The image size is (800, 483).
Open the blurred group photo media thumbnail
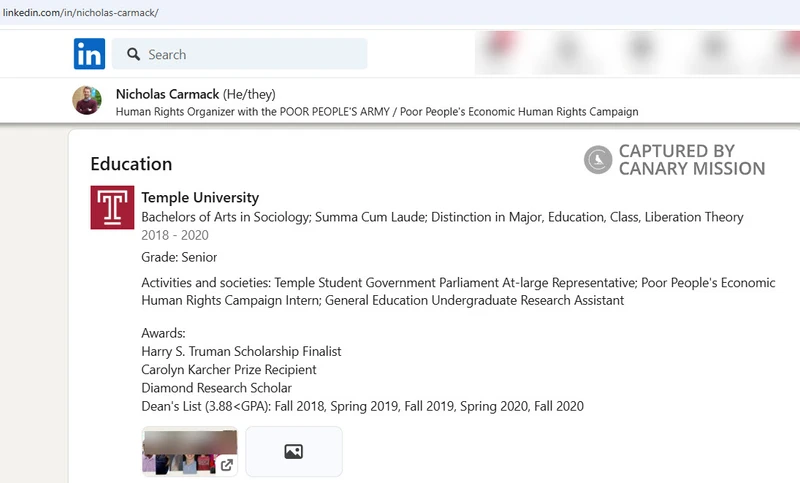pos(189,451)
